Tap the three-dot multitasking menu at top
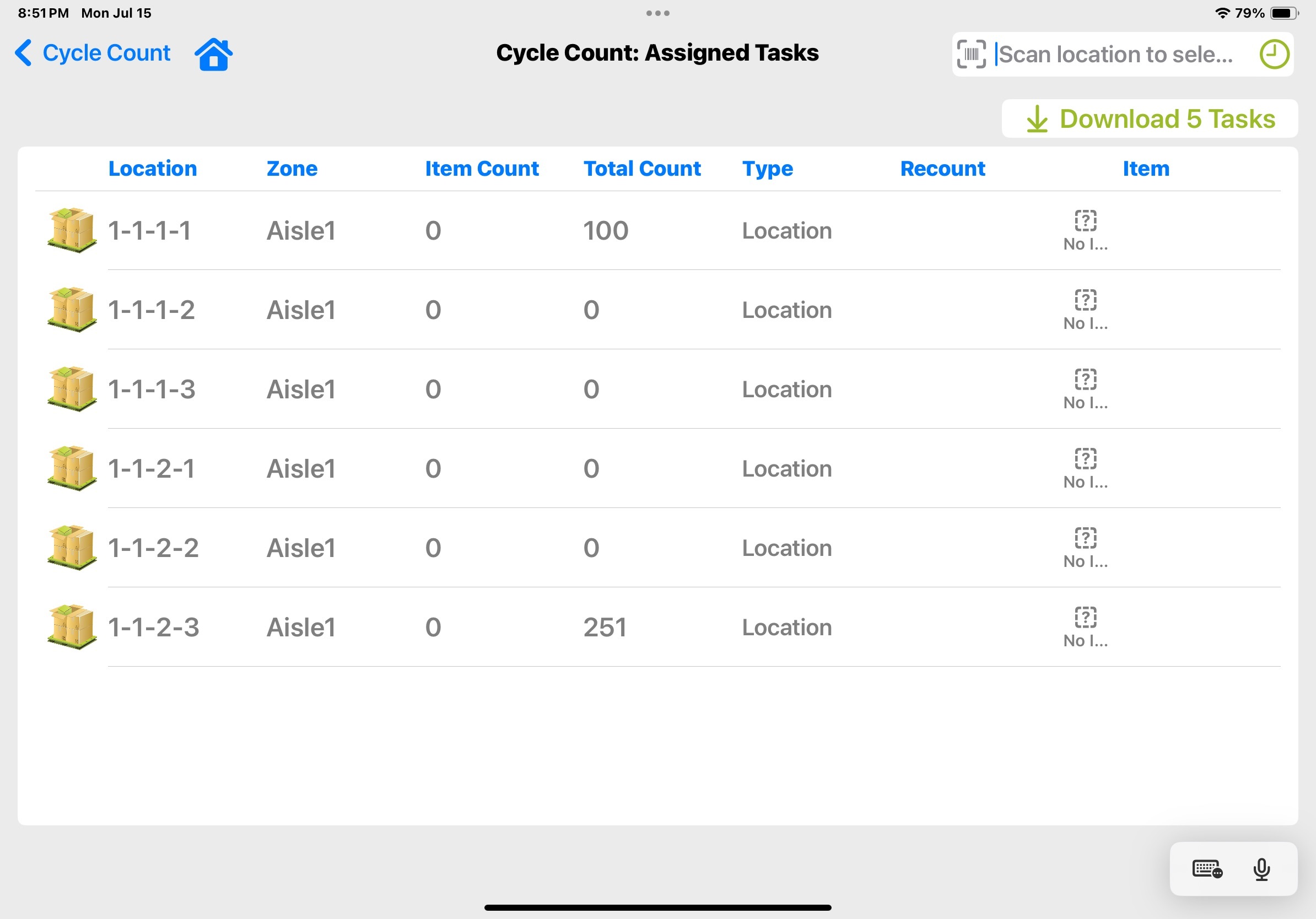1316x919 pixels. [657, 13]
